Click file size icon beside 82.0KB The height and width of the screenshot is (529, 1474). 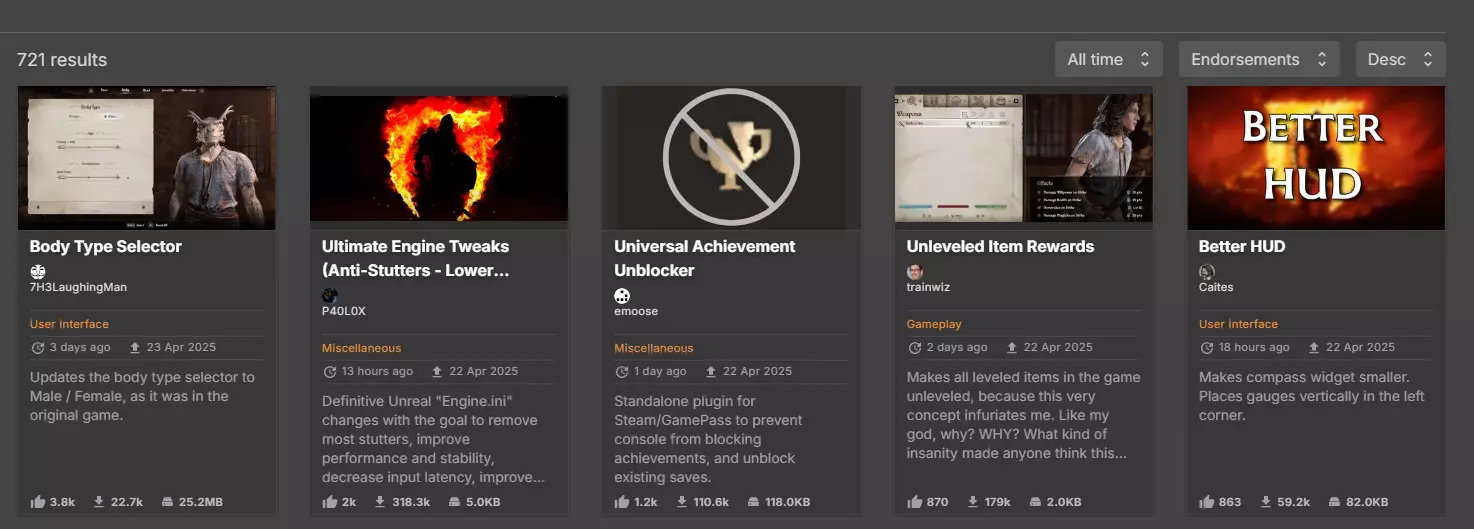[x=1335, y=501]
